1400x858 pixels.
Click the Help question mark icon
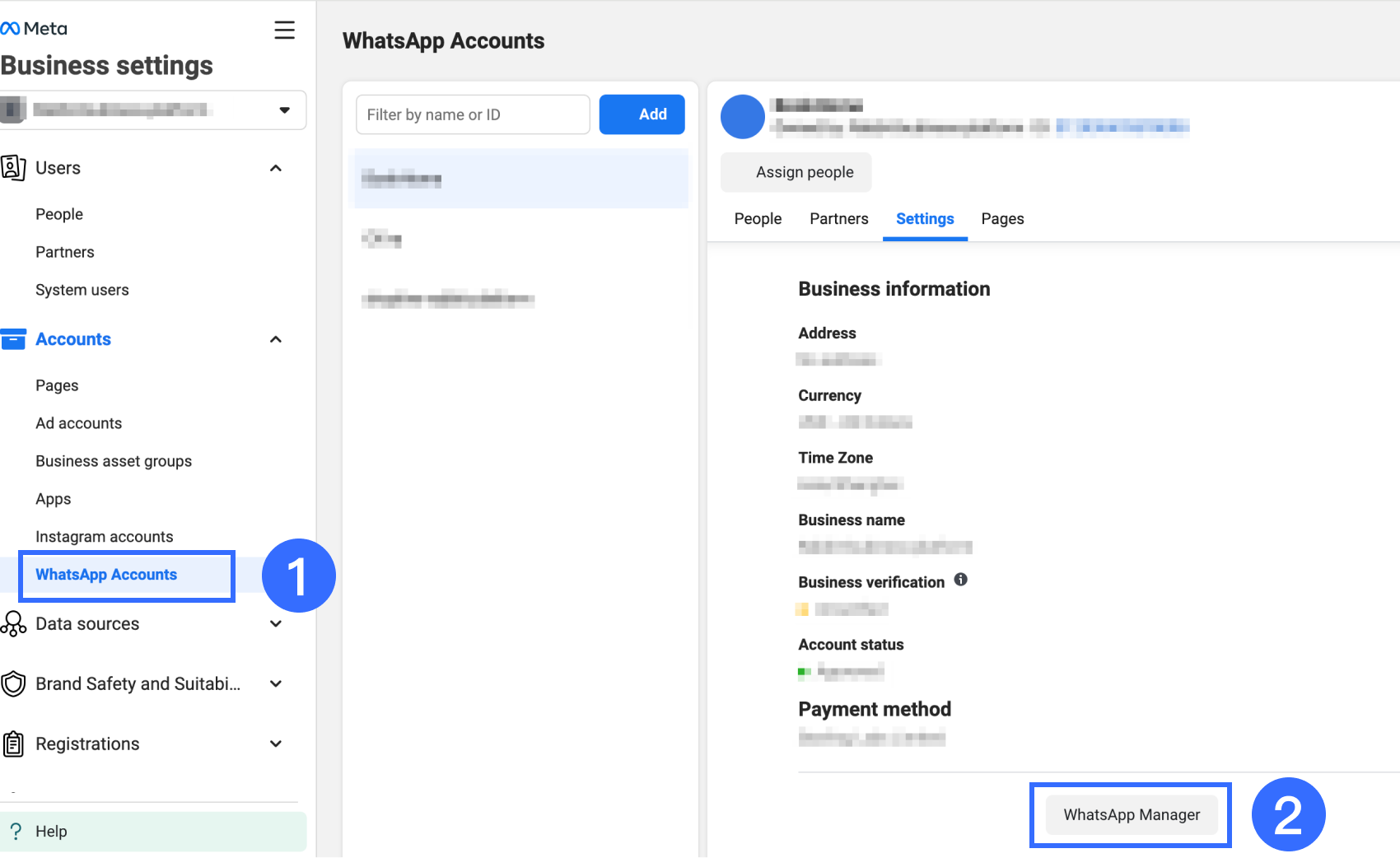pyautogui.click(x=16, y=832)
